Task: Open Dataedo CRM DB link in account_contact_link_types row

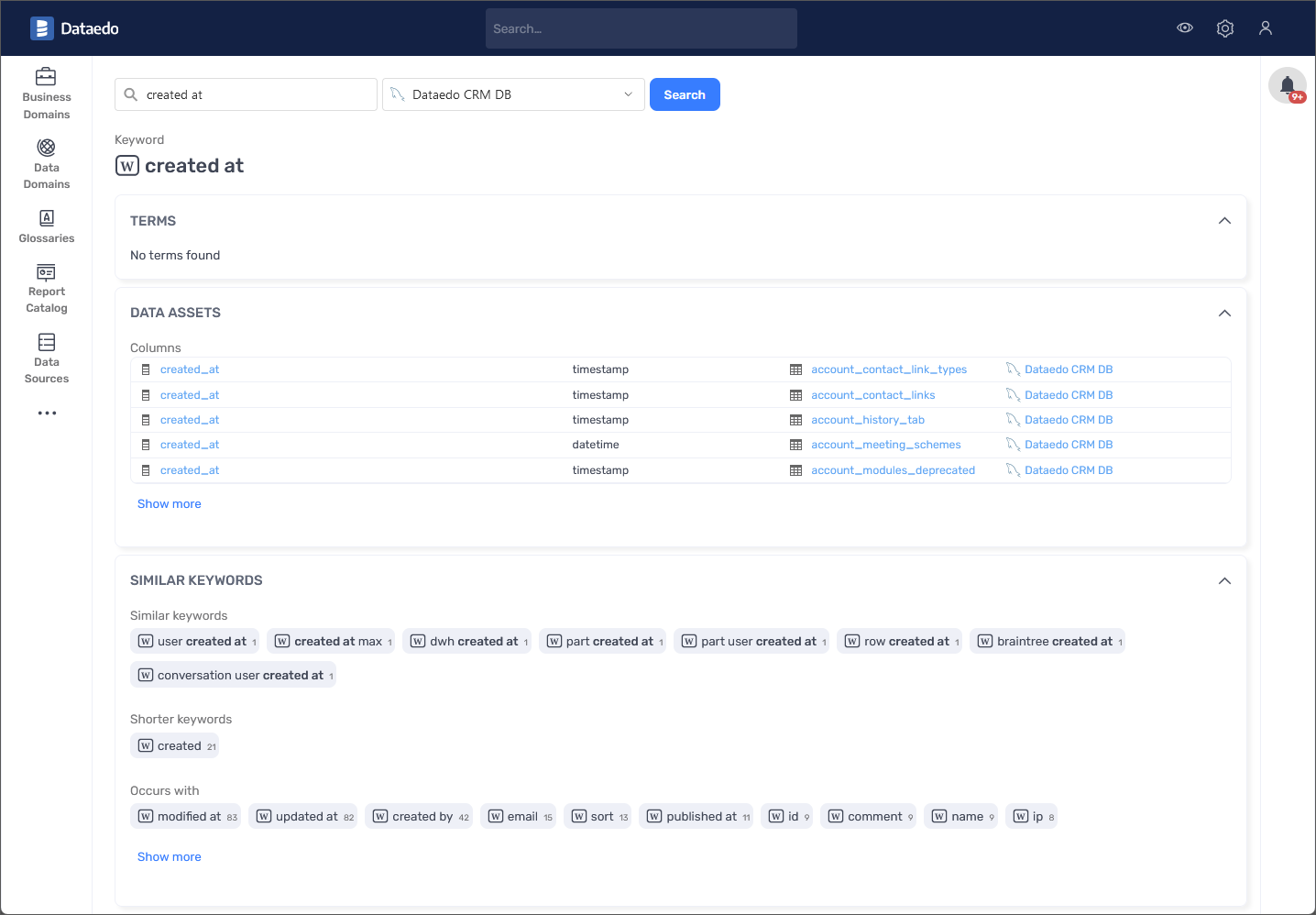Action: [1069, 369]
